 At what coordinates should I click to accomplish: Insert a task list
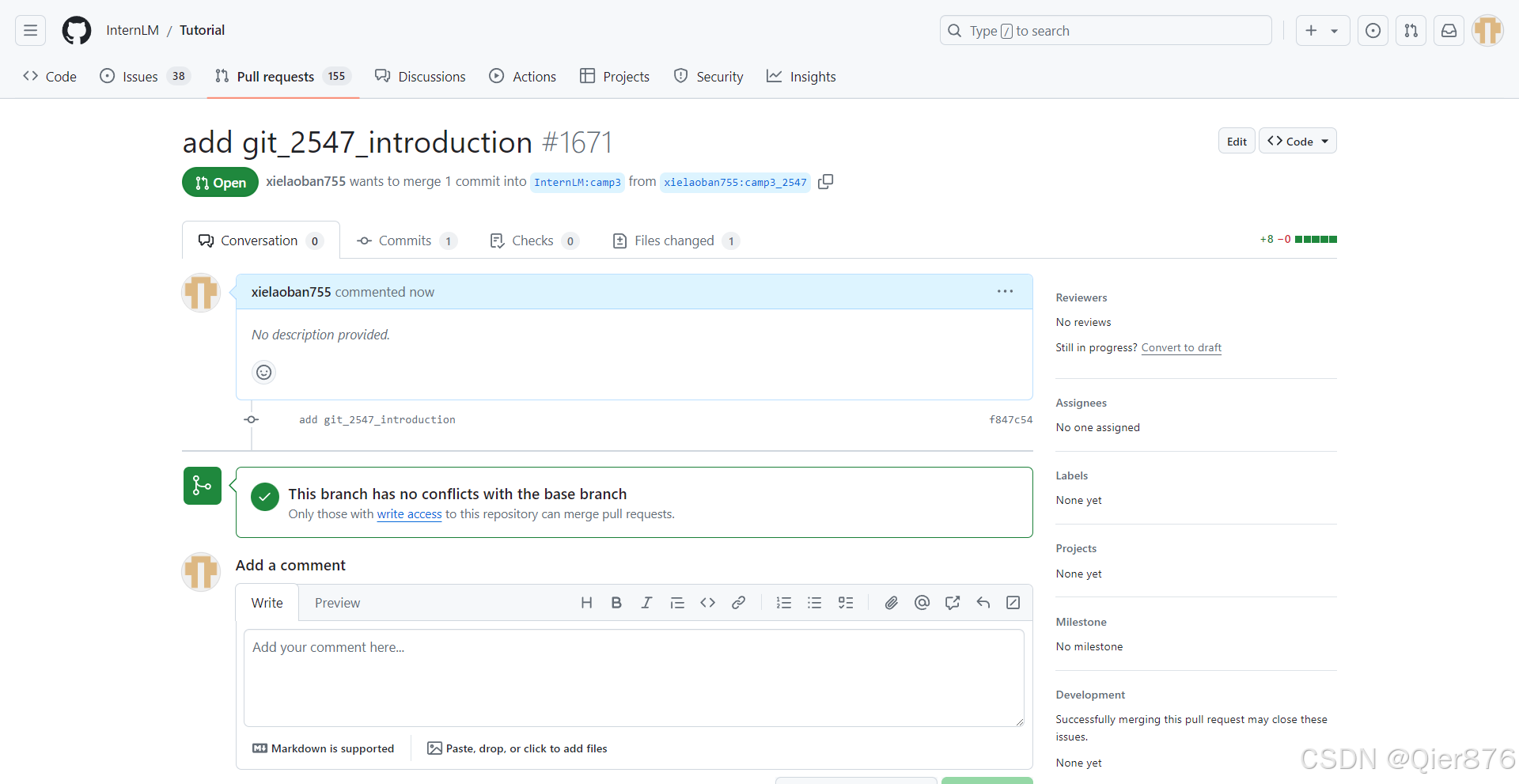coord(846,603)
